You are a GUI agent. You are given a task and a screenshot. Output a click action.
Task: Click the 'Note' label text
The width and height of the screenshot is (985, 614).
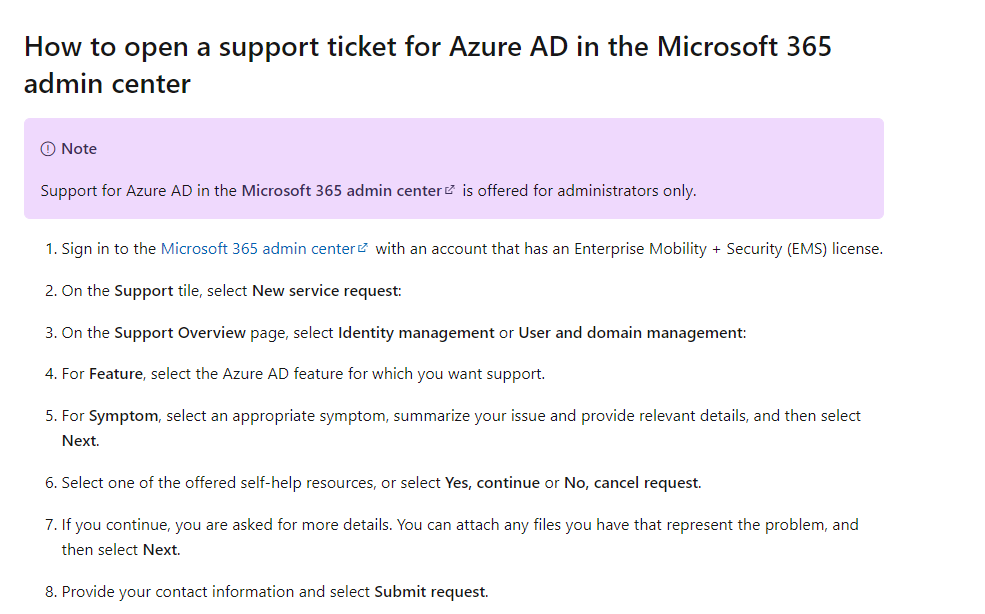(79, 149)
